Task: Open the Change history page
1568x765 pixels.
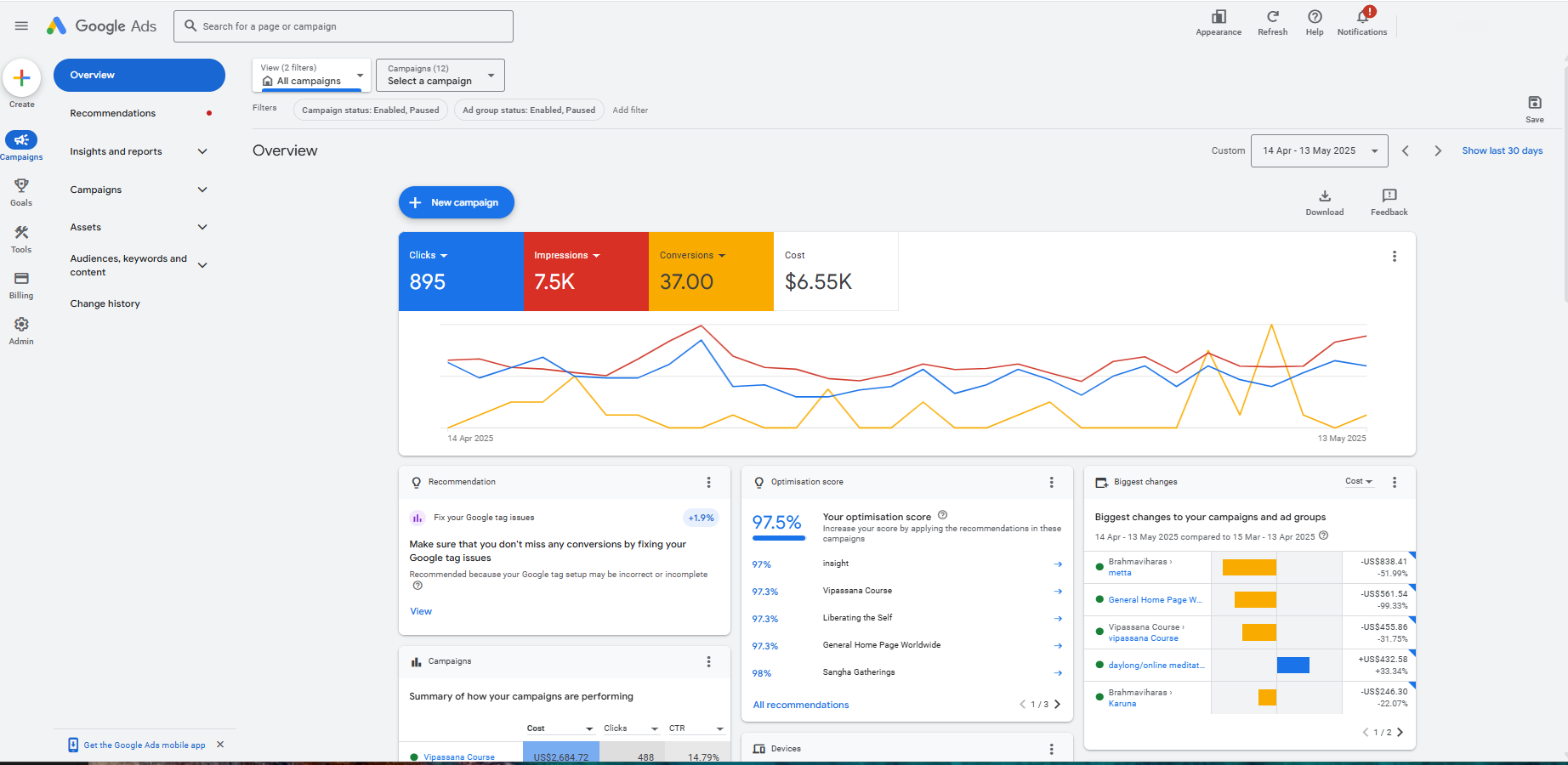Action: 105,303
